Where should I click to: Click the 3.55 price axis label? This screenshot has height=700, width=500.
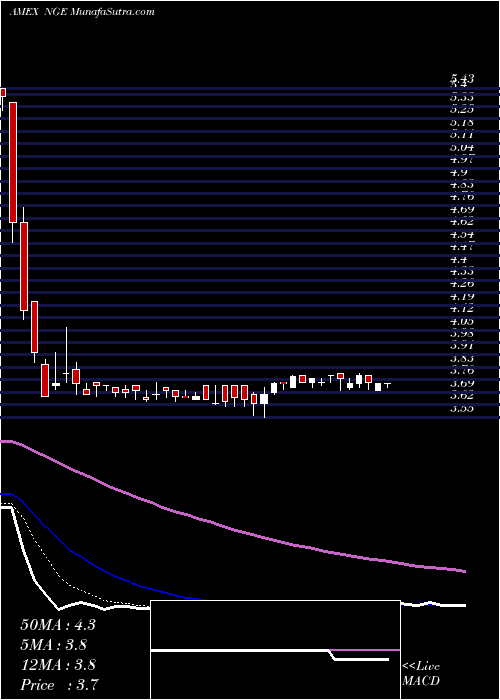pos(462,408)
